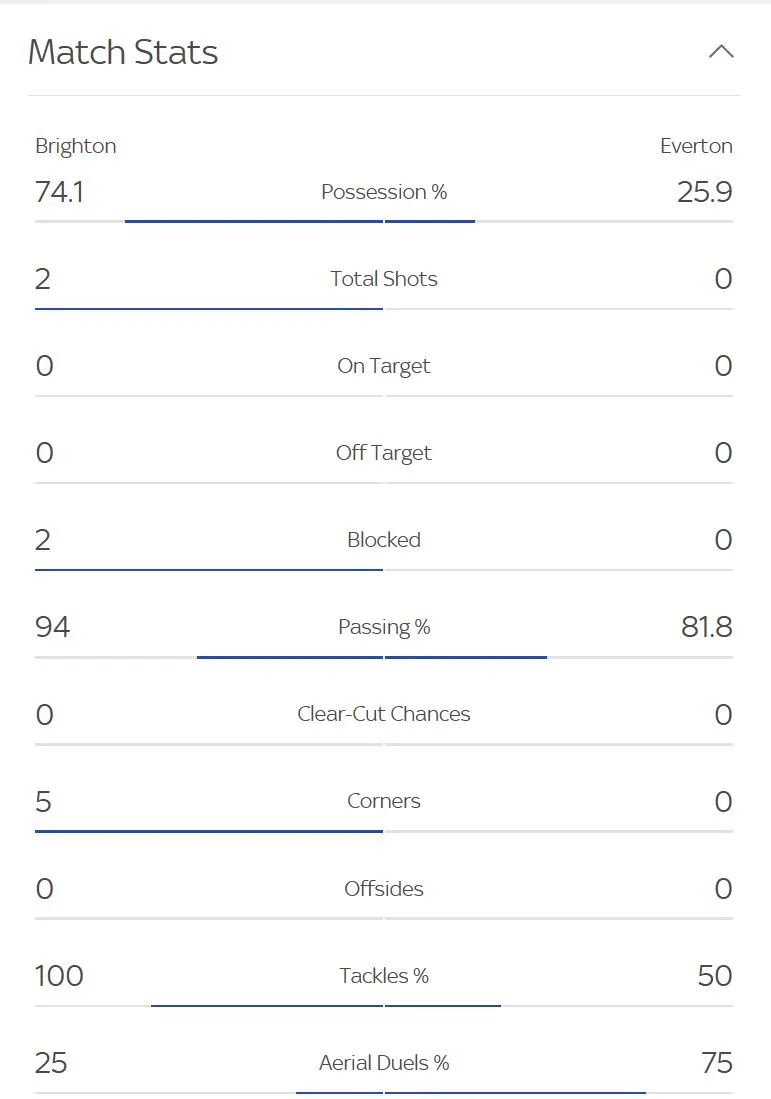Click the Brighton possession bar
This screenshot has width=771, height=1099.
(x=253, y=221)
